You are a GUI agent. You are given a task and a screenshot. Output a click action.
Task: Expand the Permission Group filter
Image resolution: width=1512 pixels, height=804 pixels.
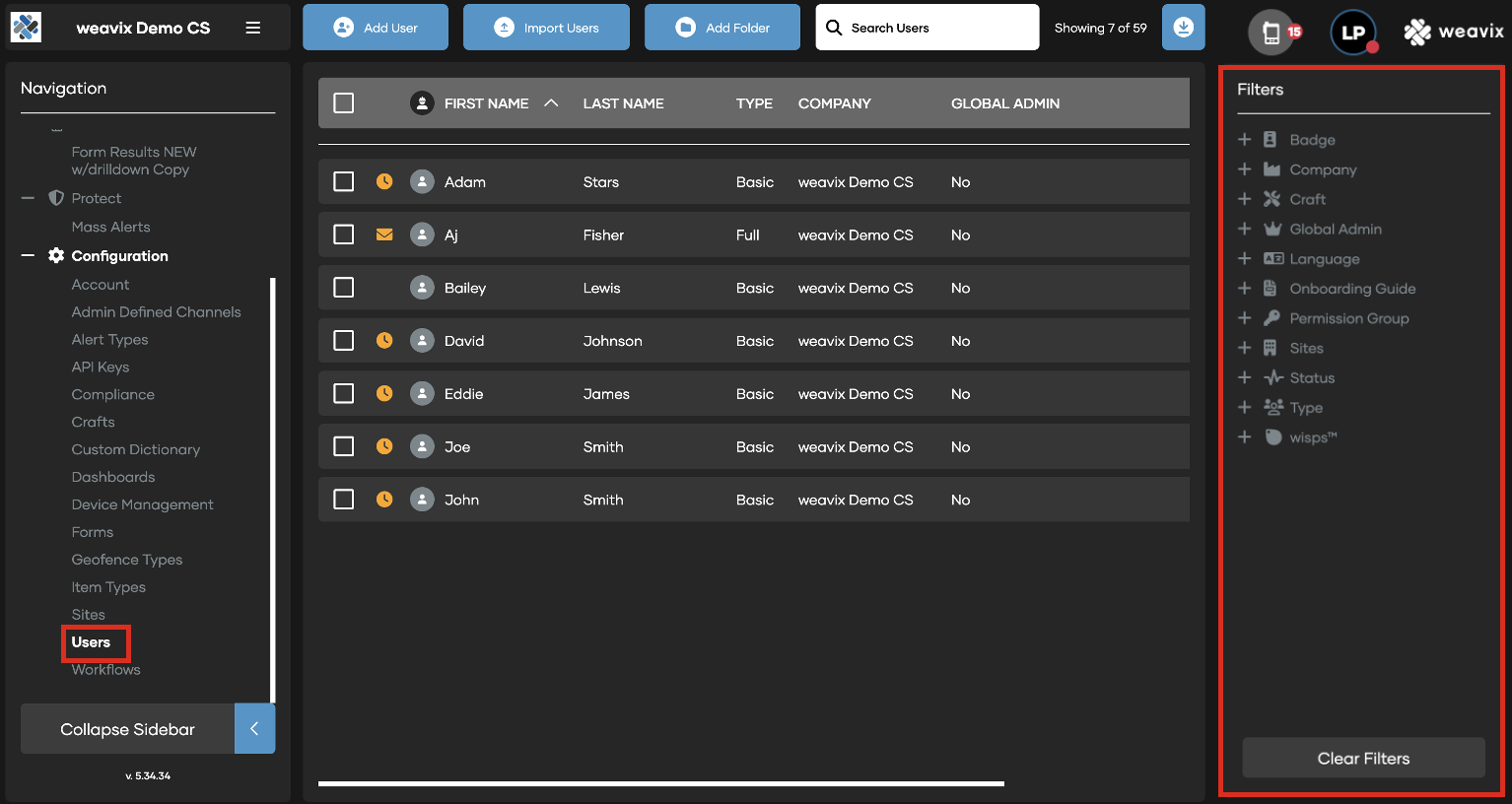click(1244, 317)
